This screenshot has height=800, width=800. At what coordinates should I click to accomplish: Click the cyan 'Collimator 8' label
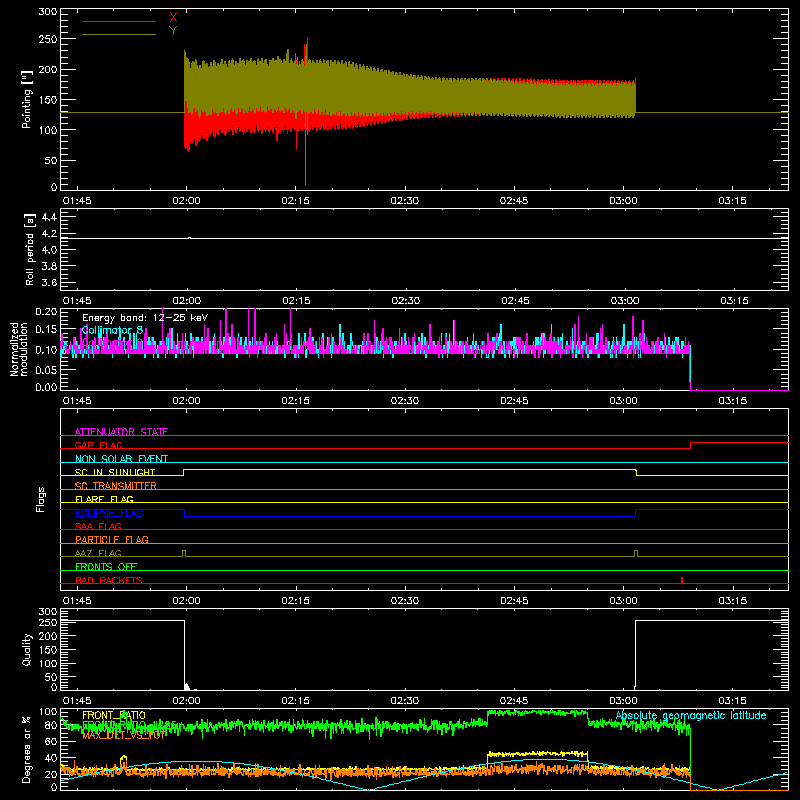tap(112, 331)
